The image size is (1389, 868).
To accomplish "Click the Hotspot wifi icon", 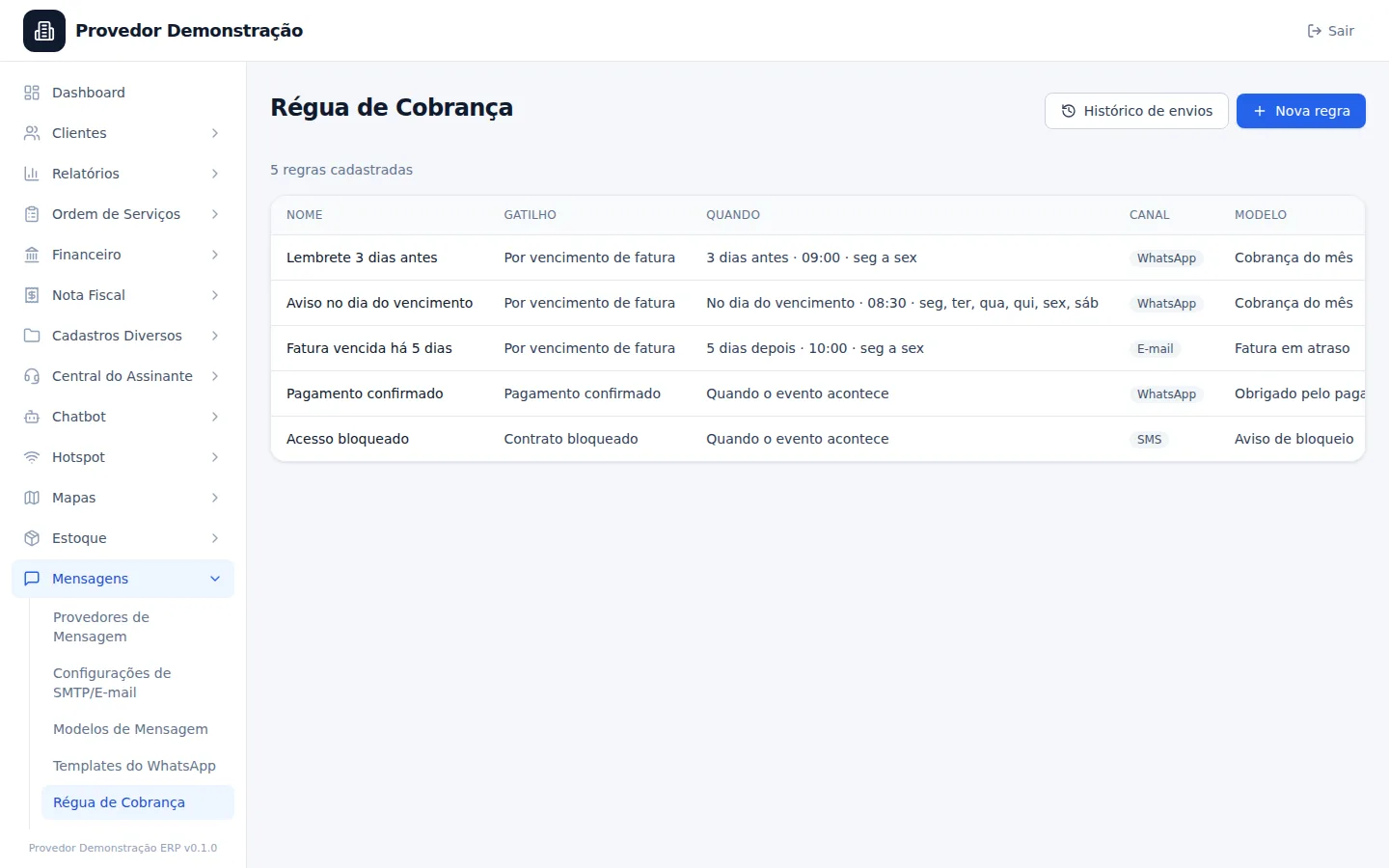I will (32, 457).
